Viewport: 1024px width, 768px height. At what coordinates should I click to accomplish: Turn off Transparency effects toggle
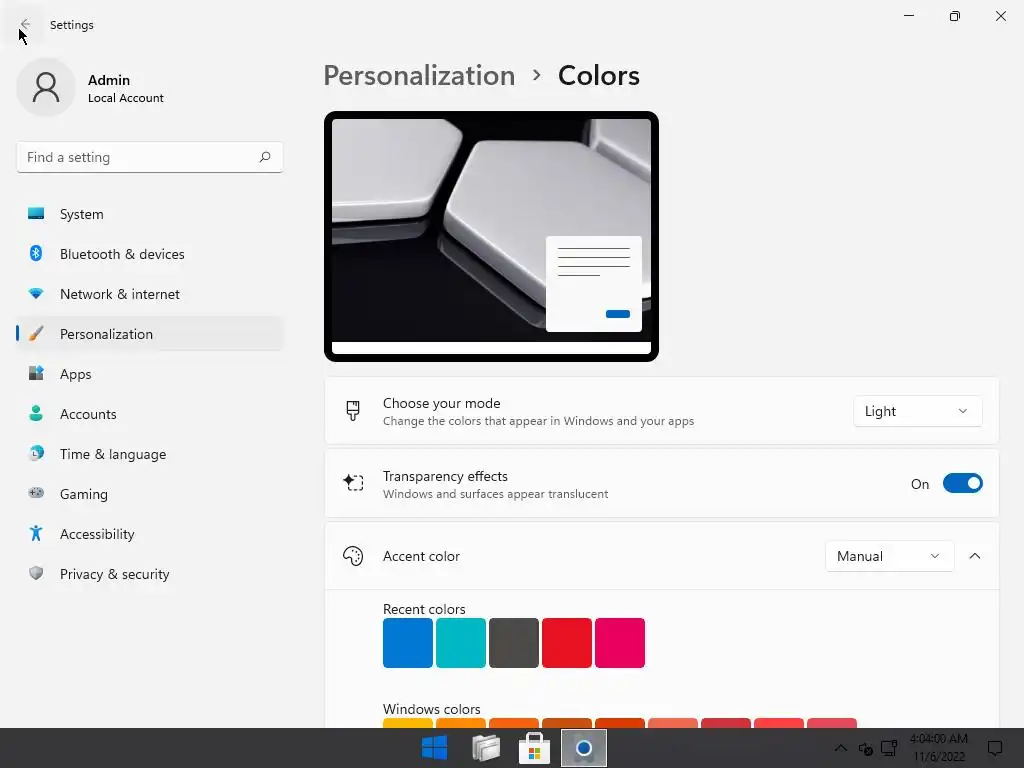(963, 484)
